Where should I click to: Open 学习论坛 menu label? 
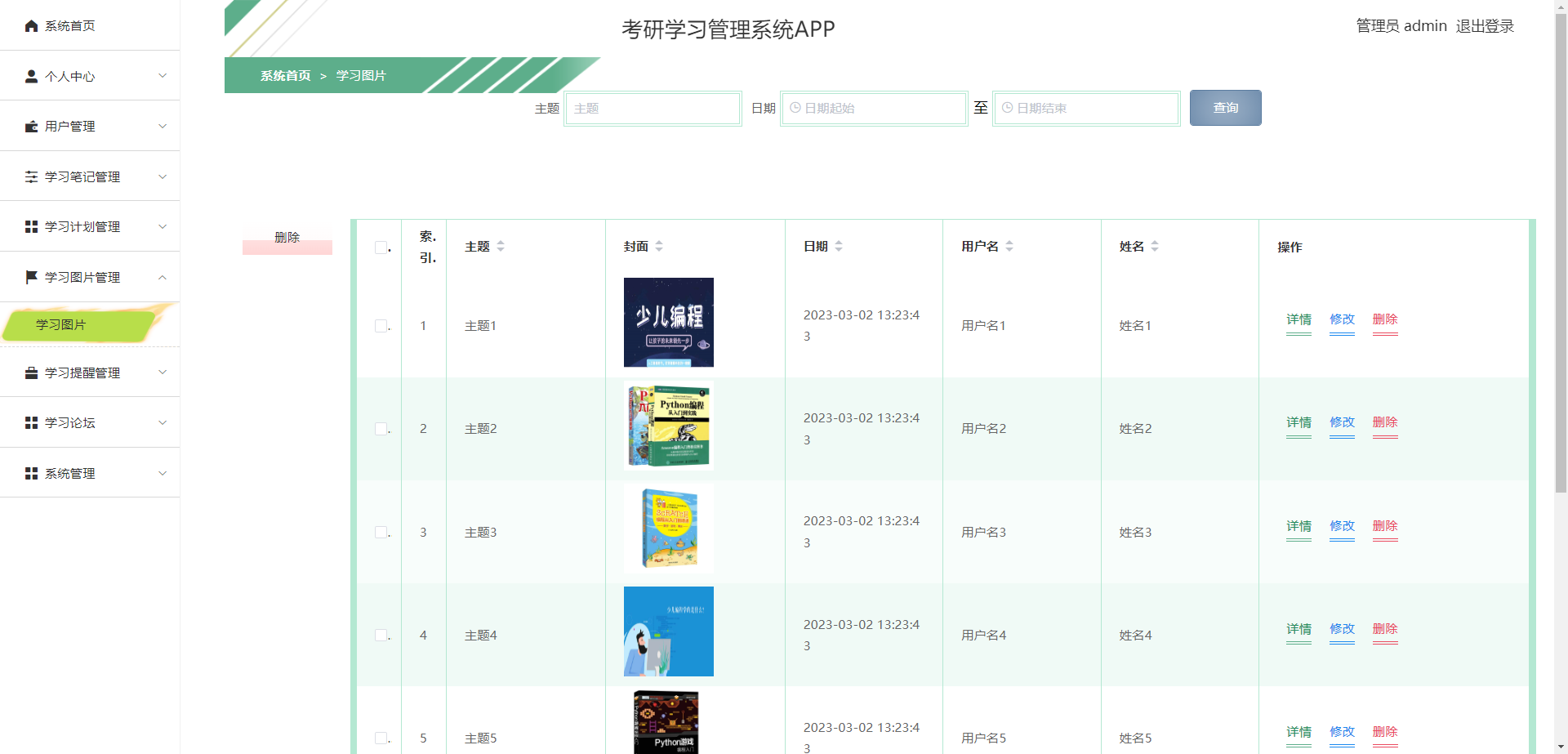click(70, 422)
